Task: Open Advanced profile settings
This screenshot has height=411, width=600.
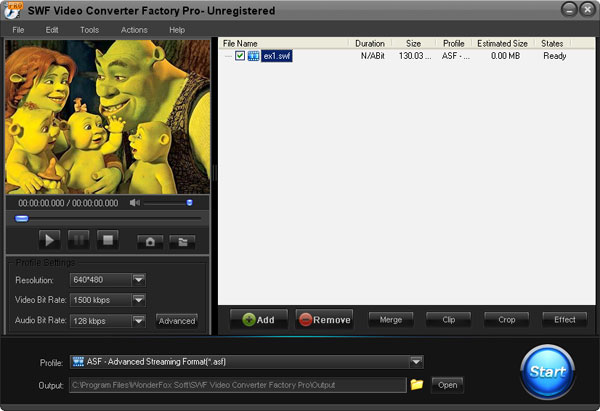Action: pos(177,321)
